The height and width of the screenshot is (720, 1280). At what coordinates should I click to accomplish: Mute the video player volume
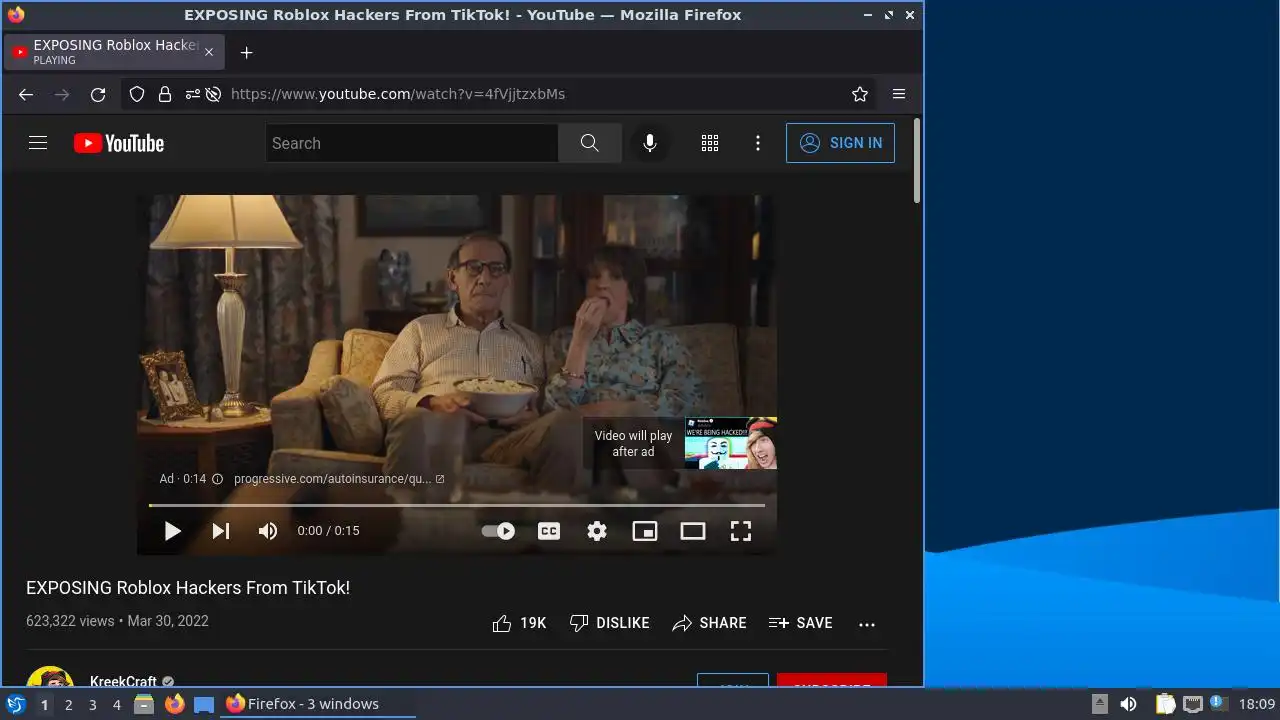[268, 531]
